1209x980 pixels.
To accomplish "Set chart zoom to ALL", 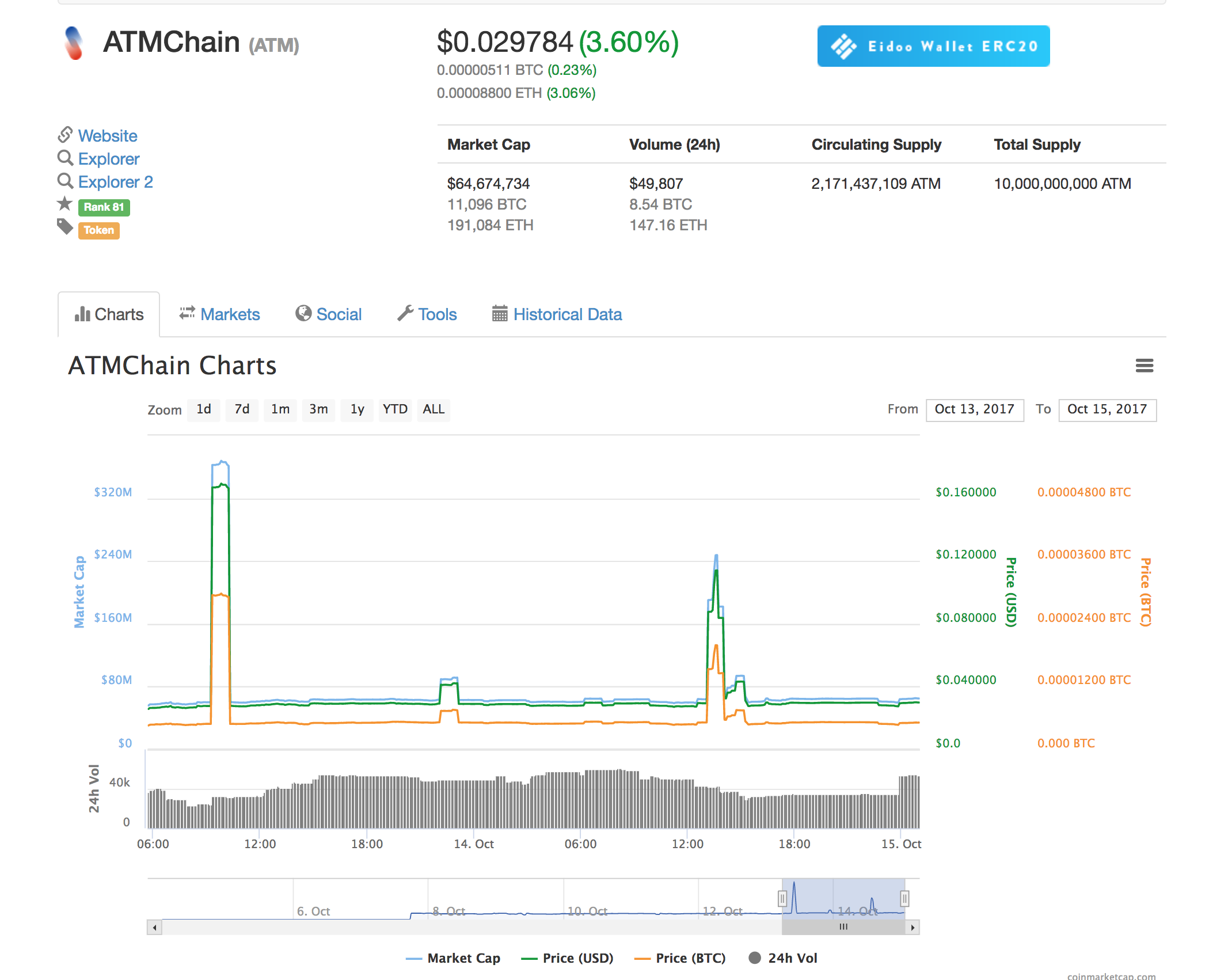I will coord(434,410).
